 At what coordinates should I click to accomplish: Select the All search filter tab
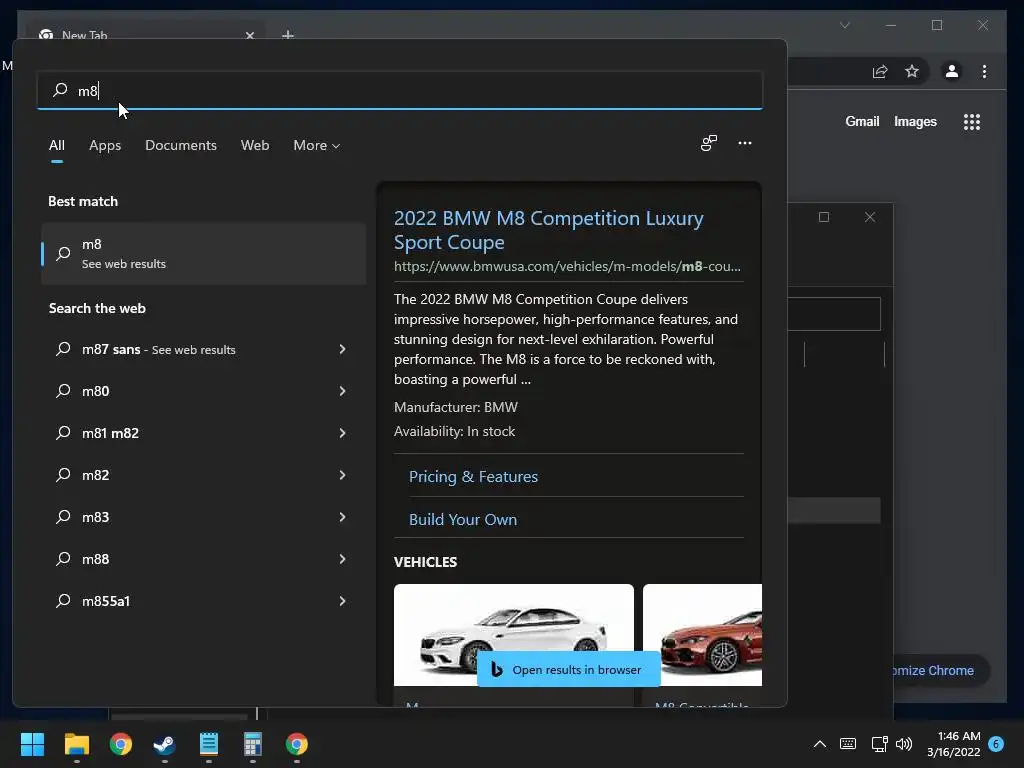click(57, 146)
